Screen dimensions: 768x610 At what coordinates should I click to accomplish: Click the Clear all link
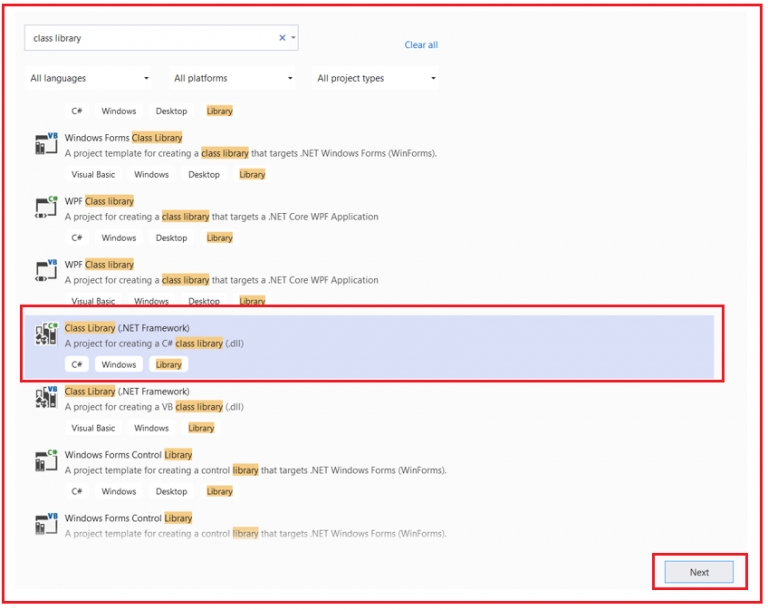point(421,45)
